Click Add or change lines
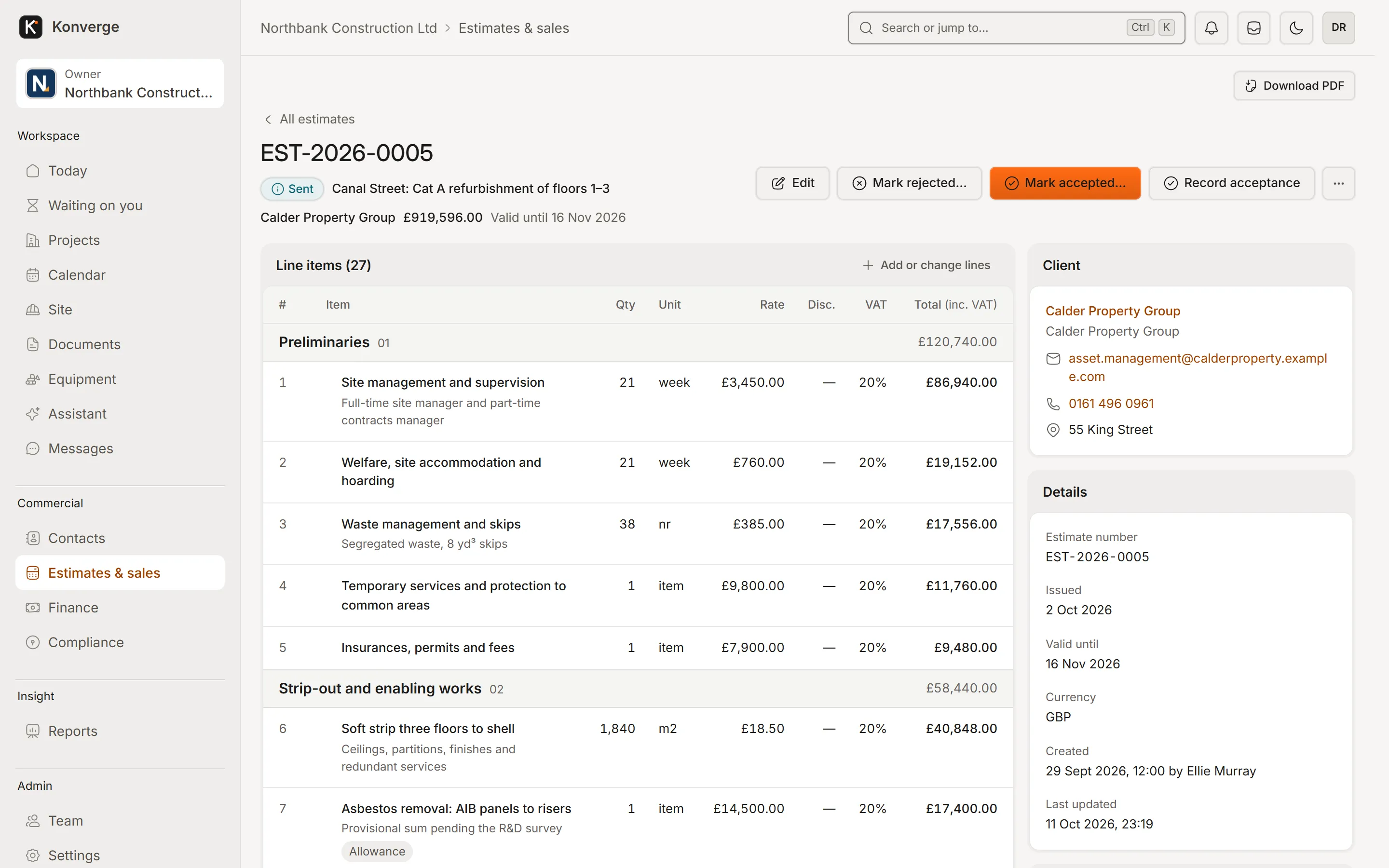The height and width of the screenshot is (868, 1389). tap(926, 265)
